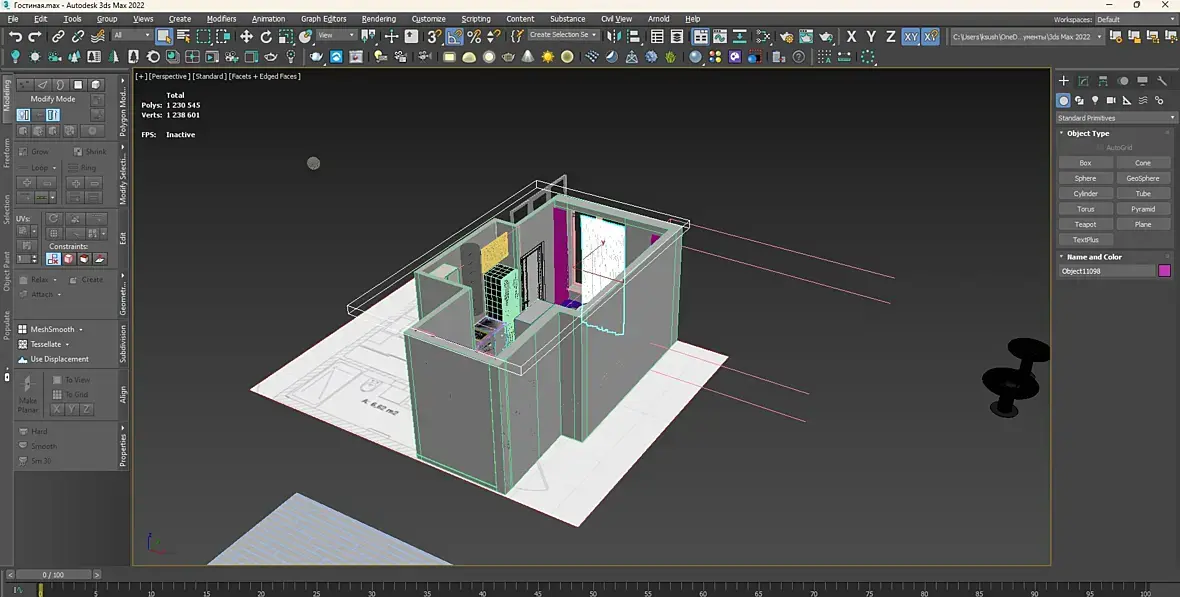Create a Teapot primitive
1180x597 pixels.
(x=1085, y=224)
